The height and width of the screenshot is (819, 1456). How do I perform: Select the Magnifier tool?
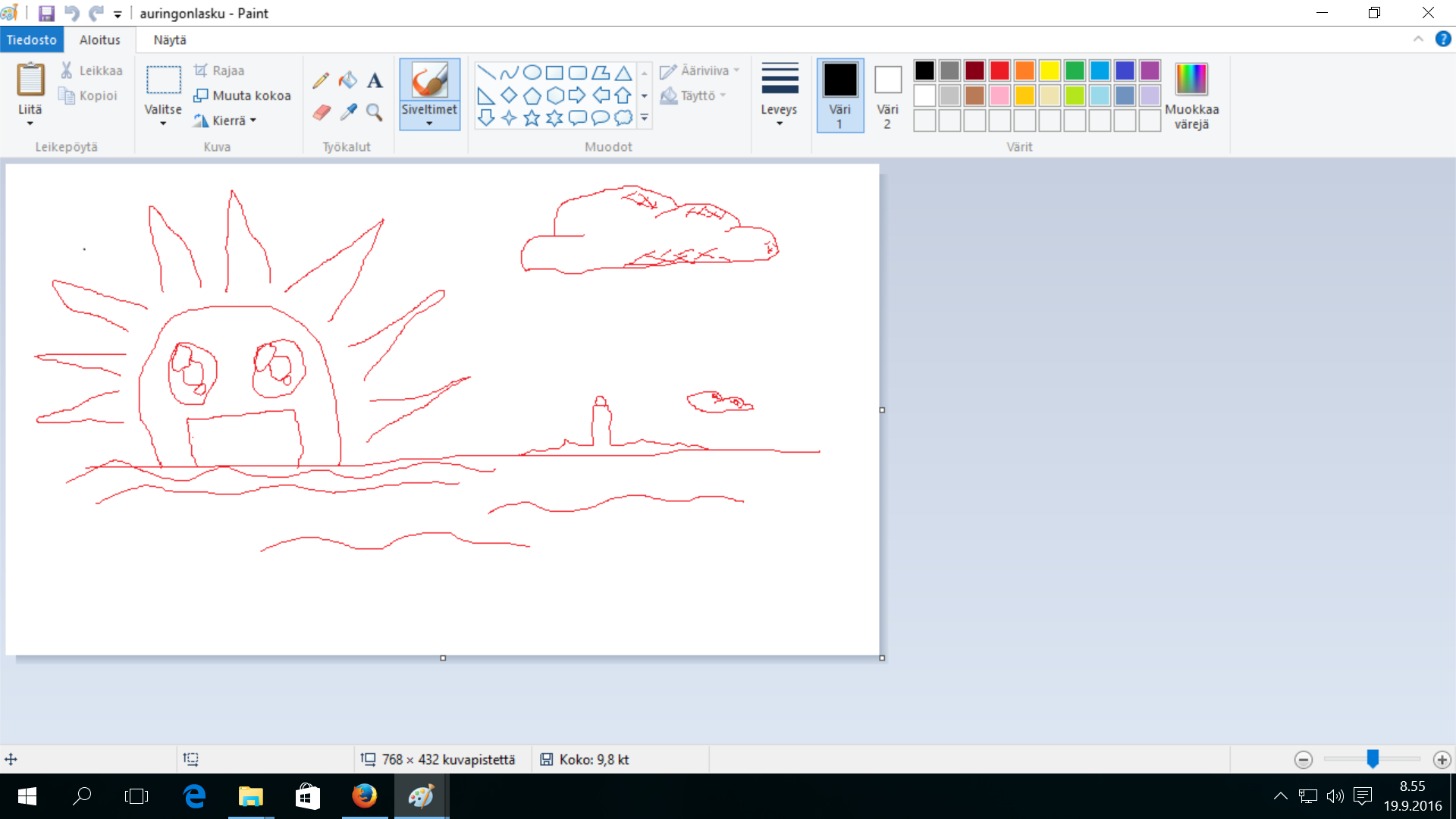click(375, 112)
